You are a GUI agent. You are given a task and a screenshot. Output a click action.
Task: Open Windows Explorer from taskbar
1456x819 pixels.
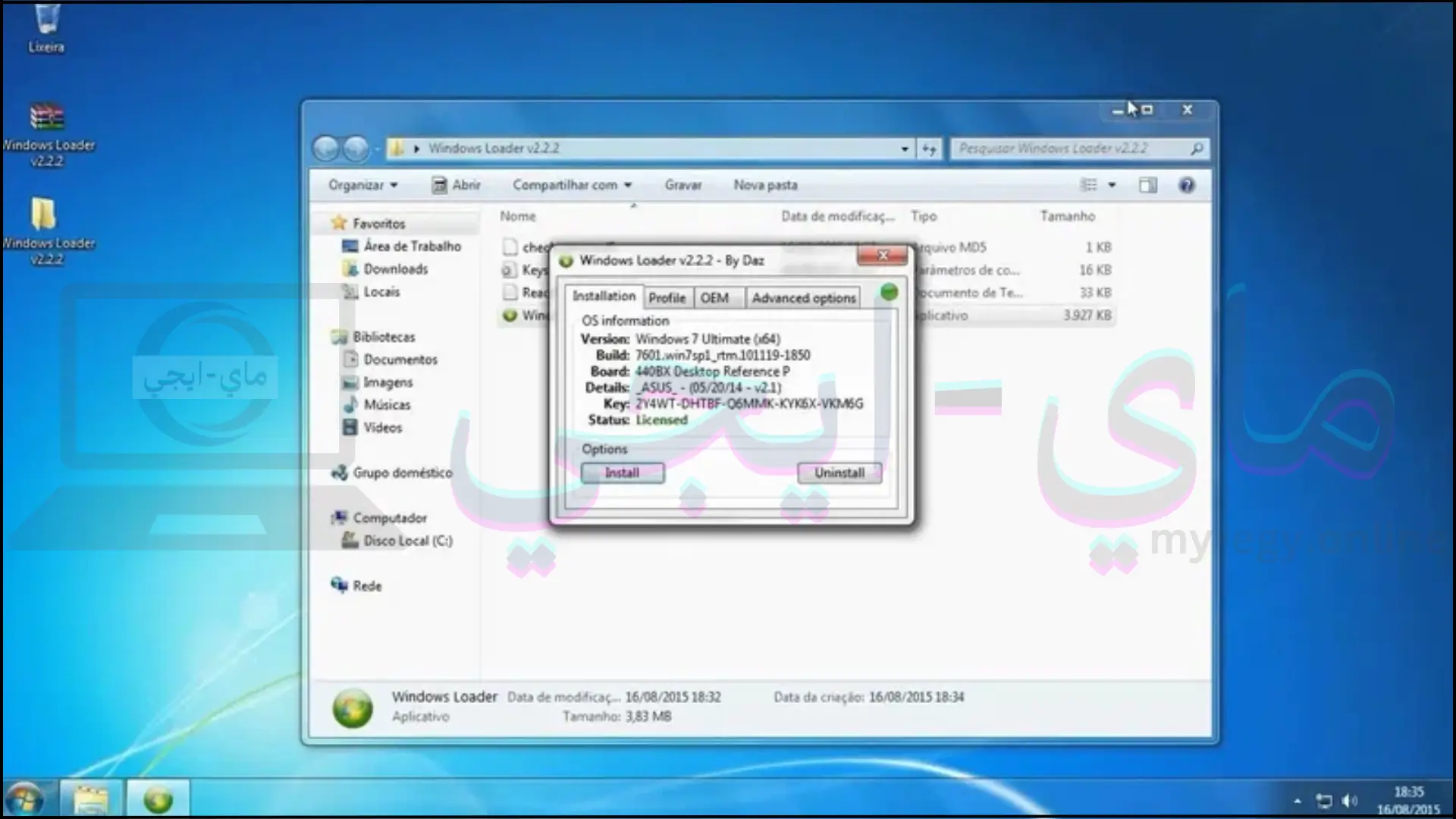click(91, 799)
